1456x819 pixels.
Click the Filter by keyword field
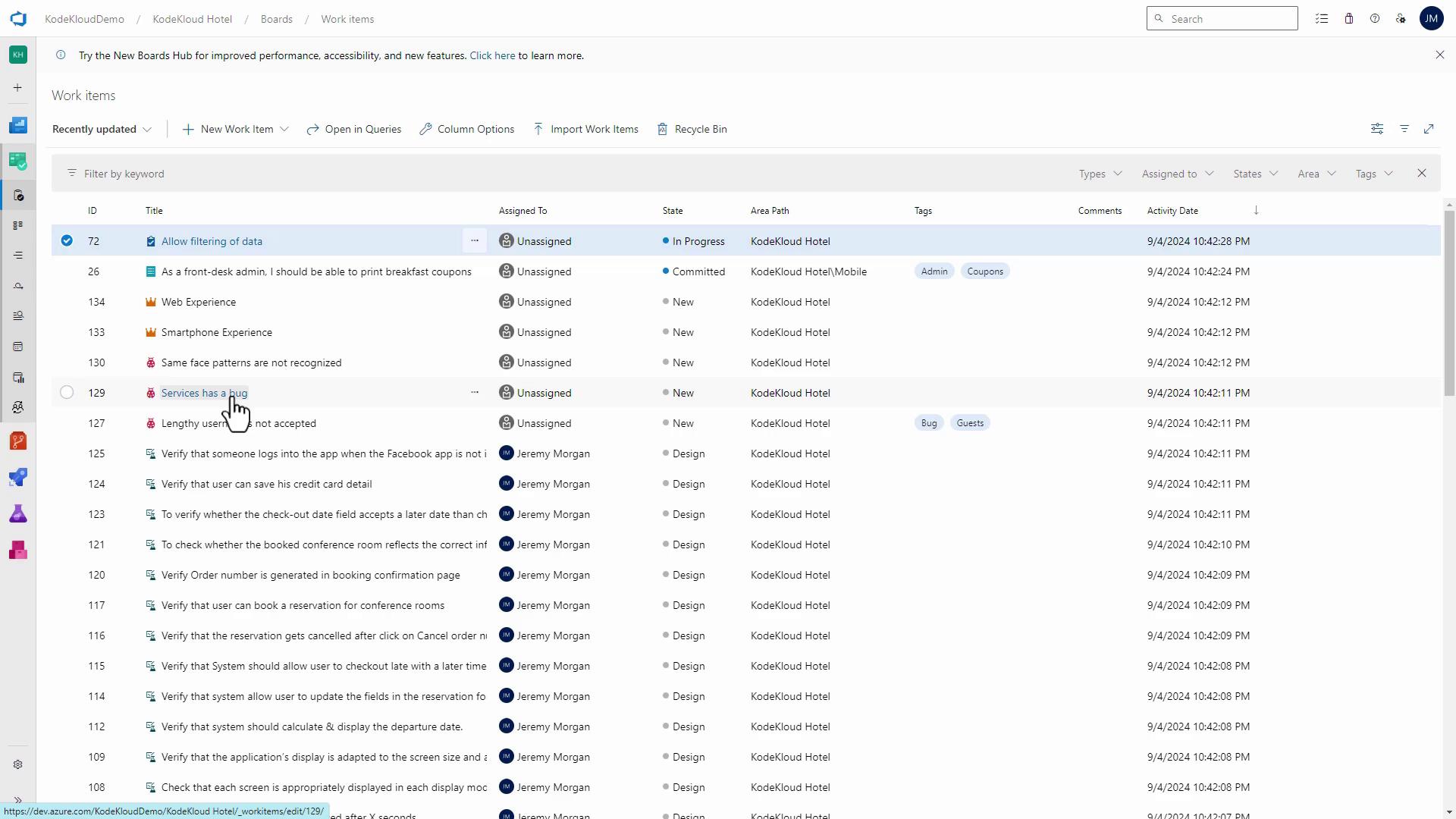point(455,174)
